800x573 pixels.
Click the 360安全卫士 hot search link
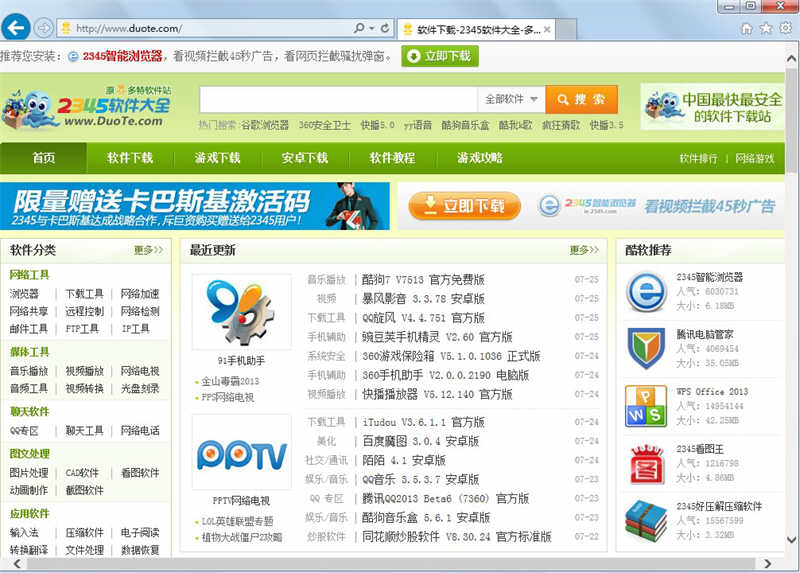325,125
